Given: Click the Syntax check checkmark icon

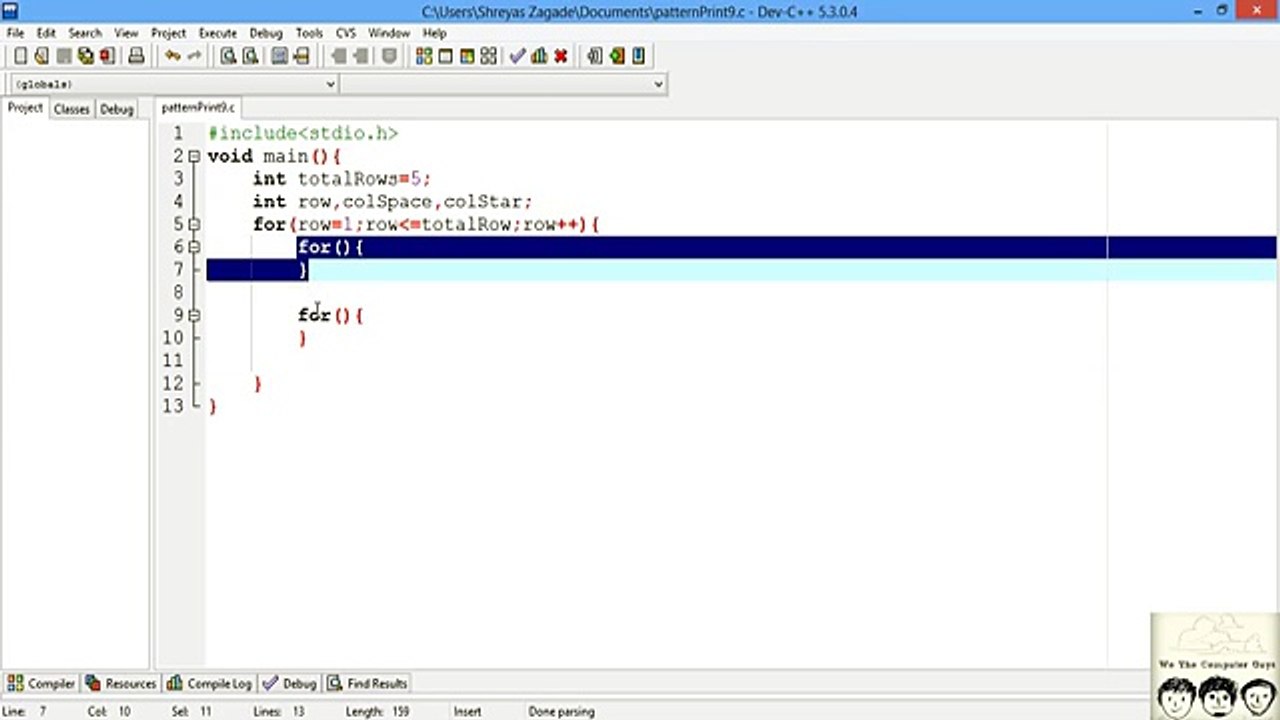Looking at the screenshot, I should [517, 56].
